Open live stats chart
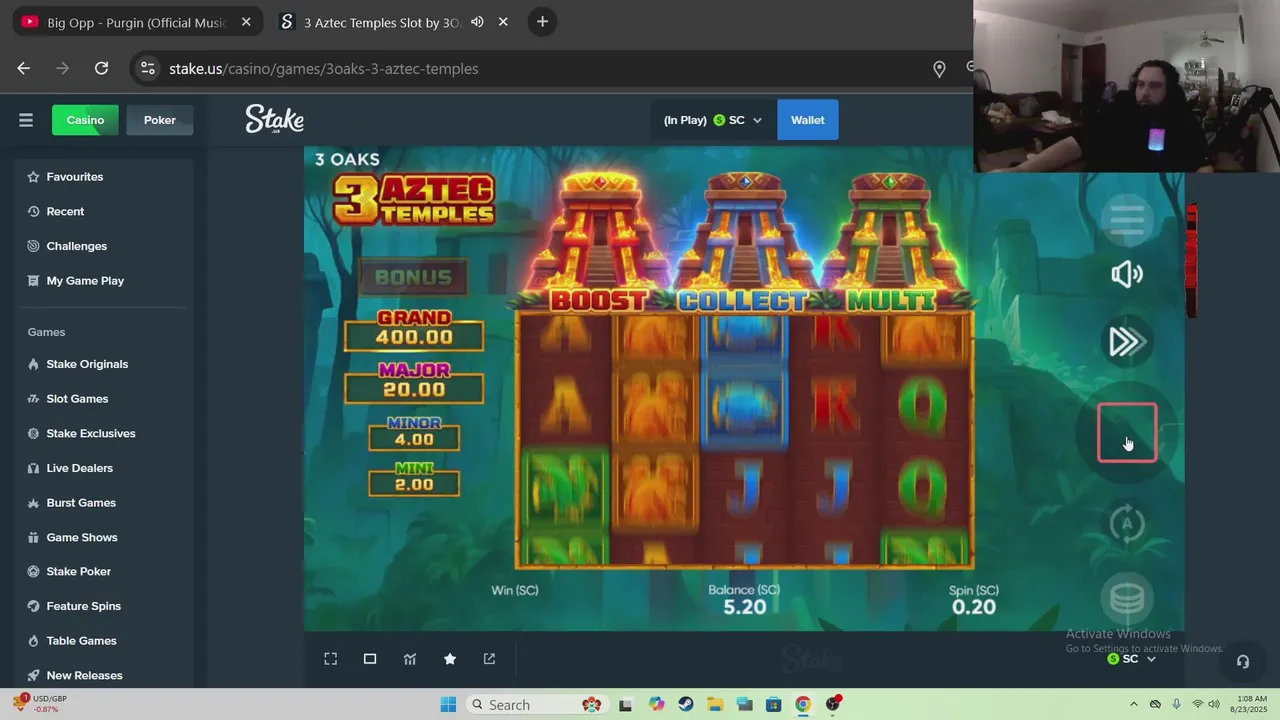The image size is (1280, 720). tap(410, 659)
